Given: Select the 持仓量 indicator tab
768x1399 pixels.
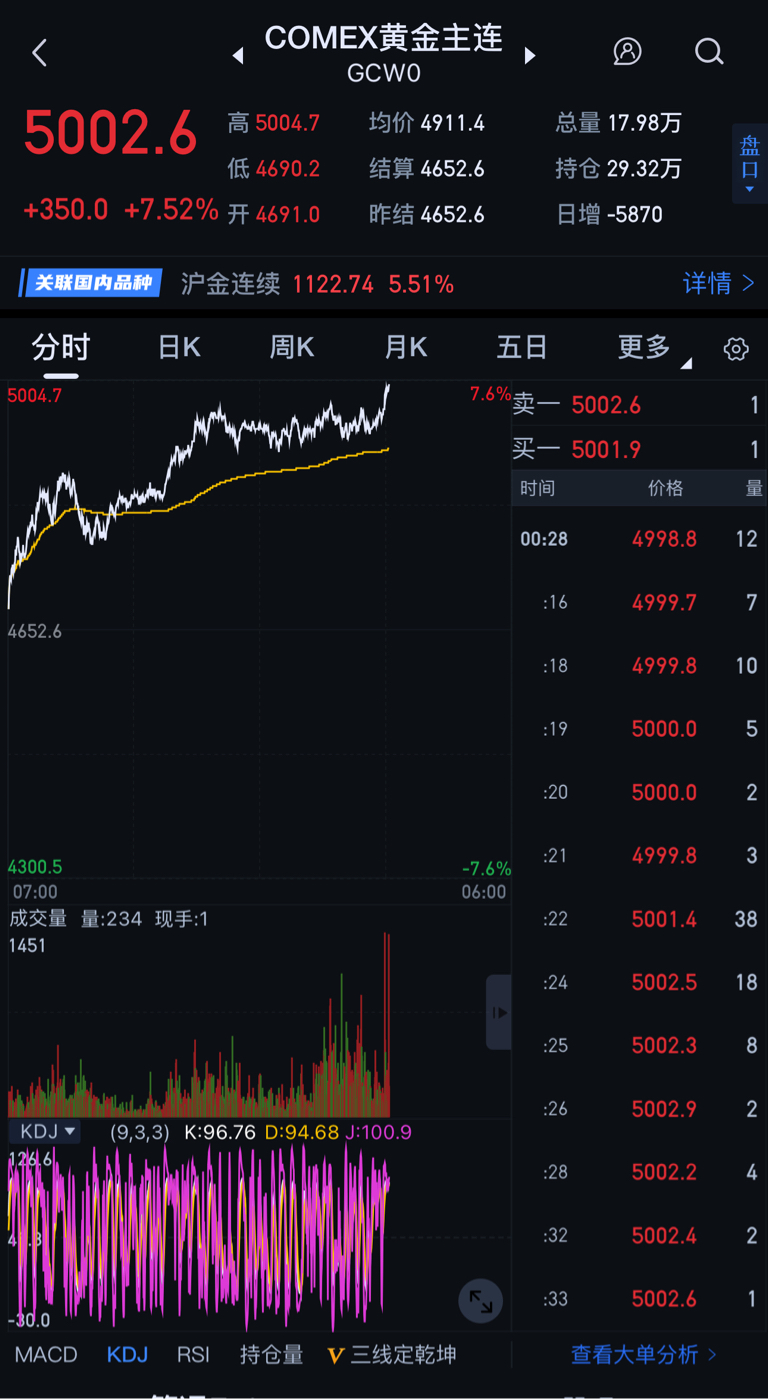Looking at the screenshot, I should [271, 1355].
